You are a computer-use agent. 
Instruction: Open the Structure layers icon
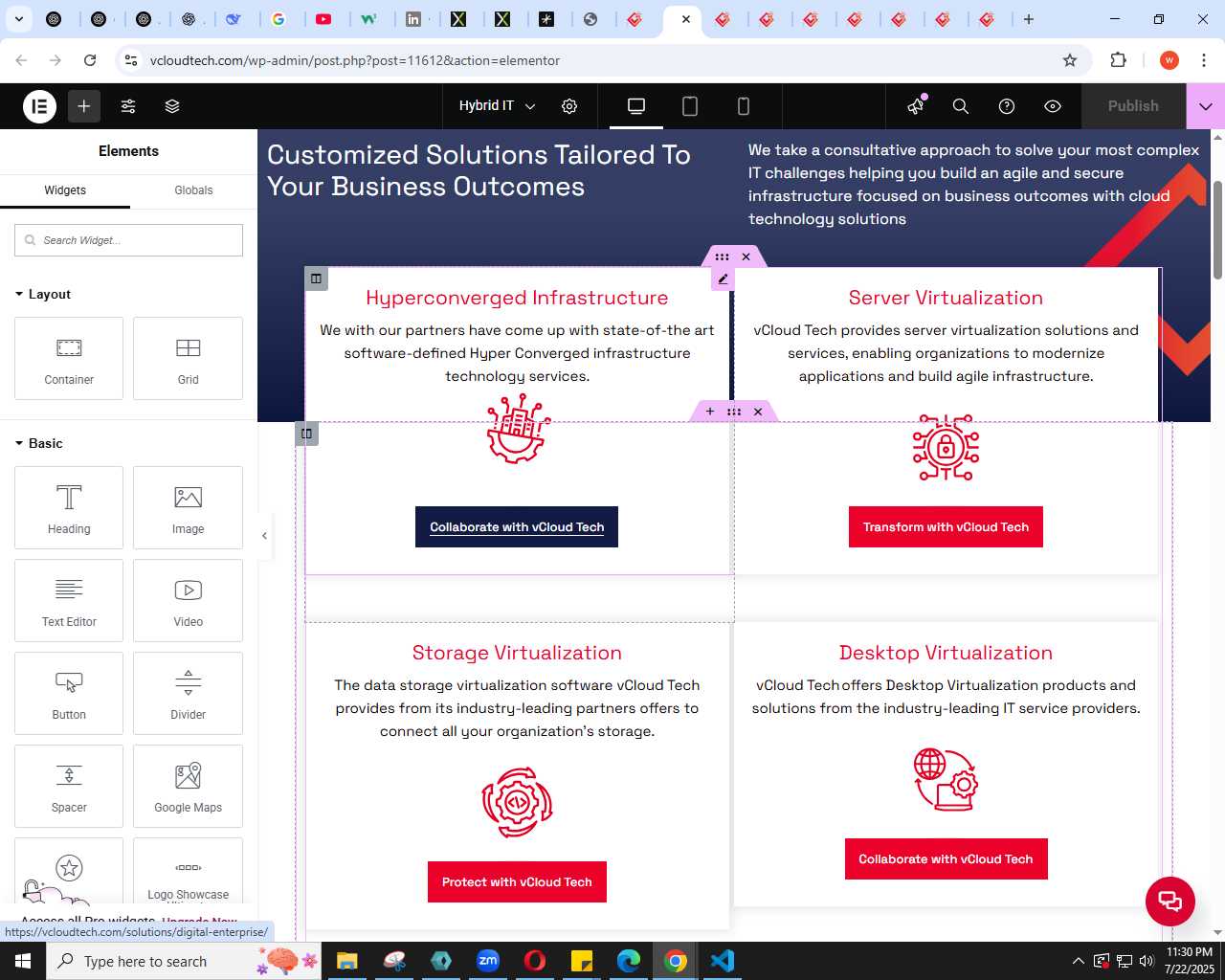tap(172, 106)
